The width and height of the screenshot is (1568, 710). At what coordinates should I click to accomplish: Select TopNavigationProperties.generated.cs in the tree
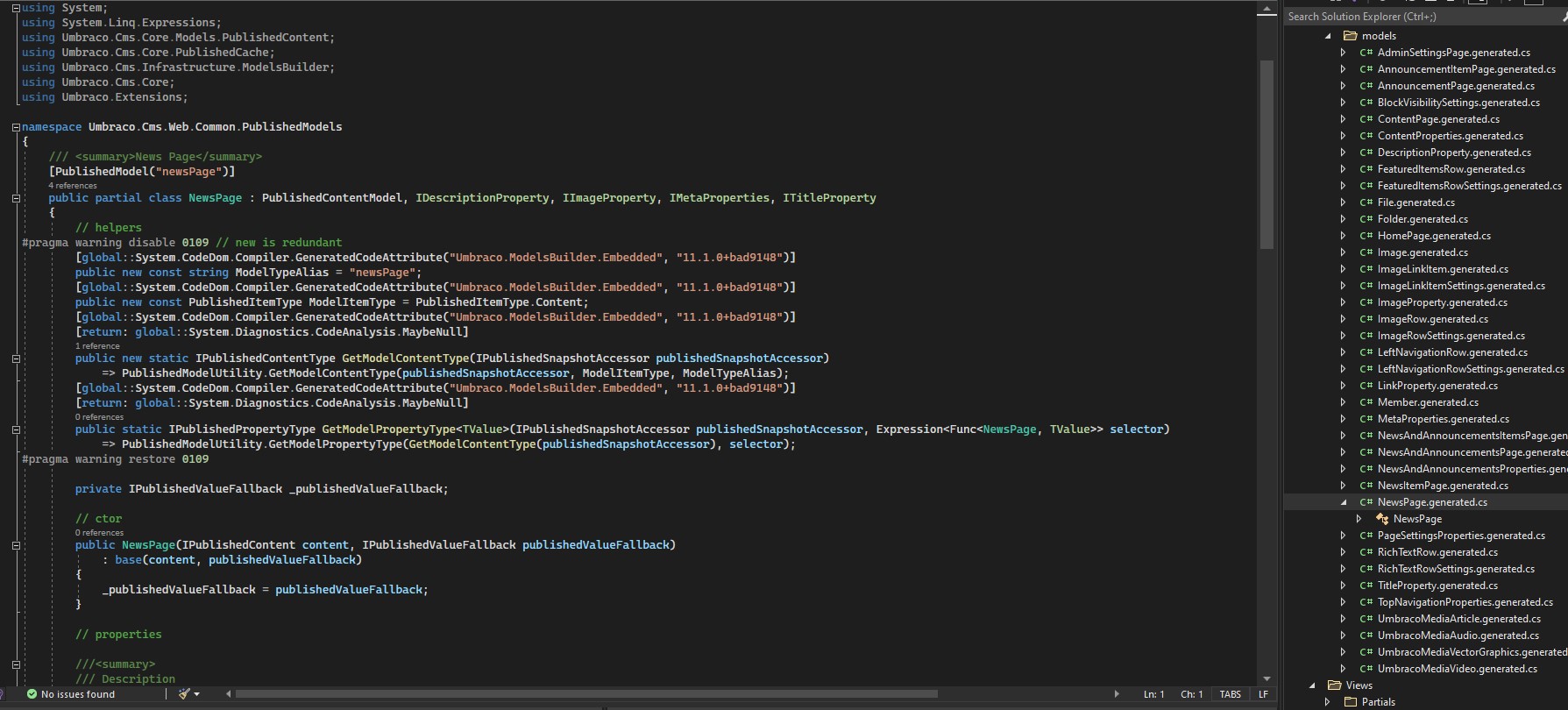(1465, 602)
